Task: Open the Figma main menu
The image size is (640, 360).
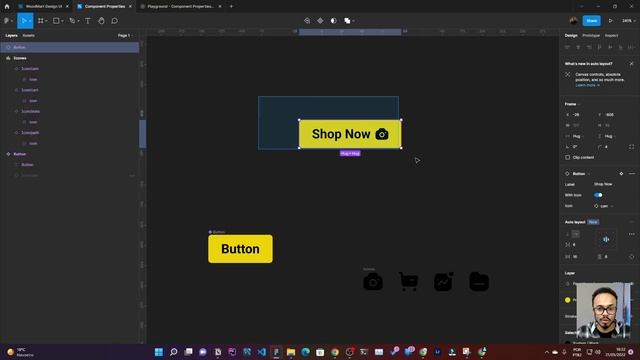Action: 7,21
